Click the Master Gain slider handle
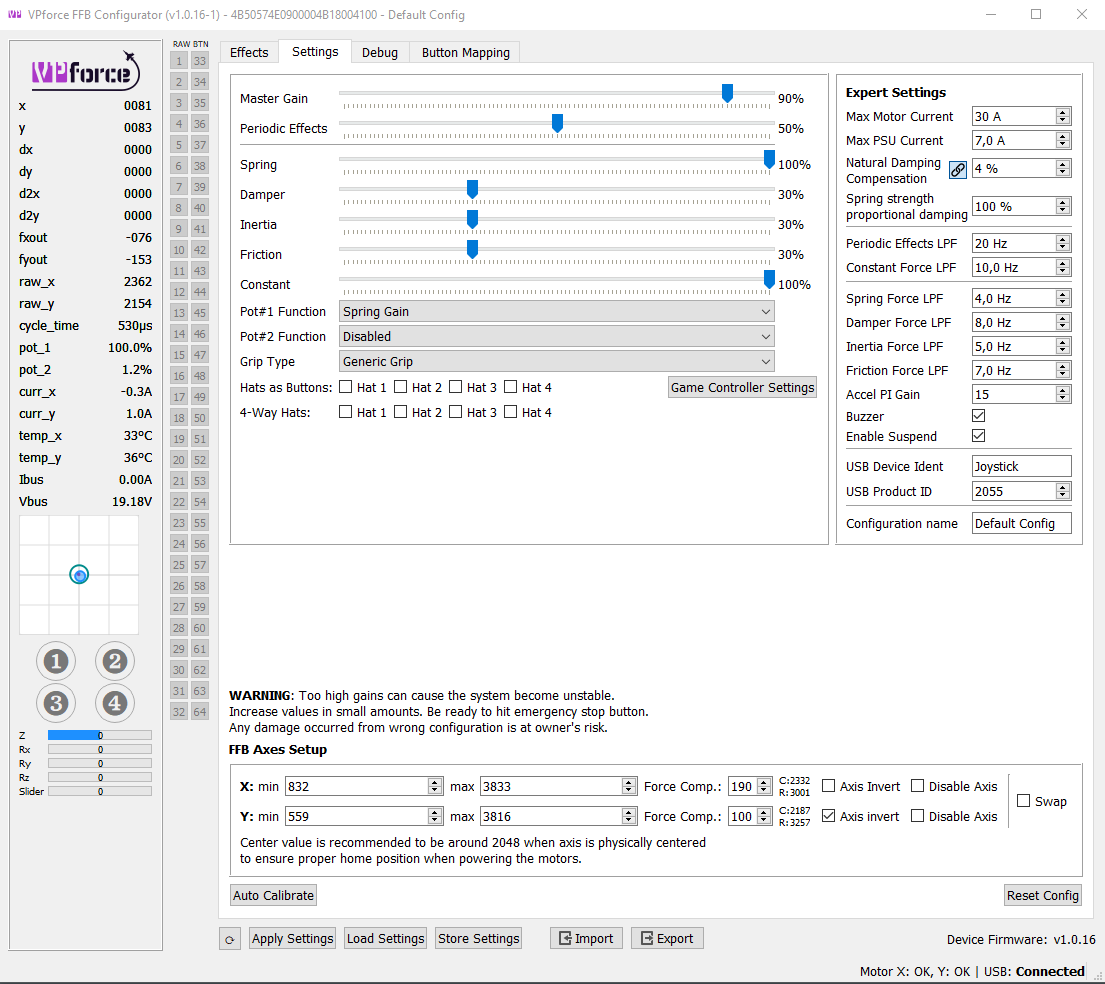 728,93
